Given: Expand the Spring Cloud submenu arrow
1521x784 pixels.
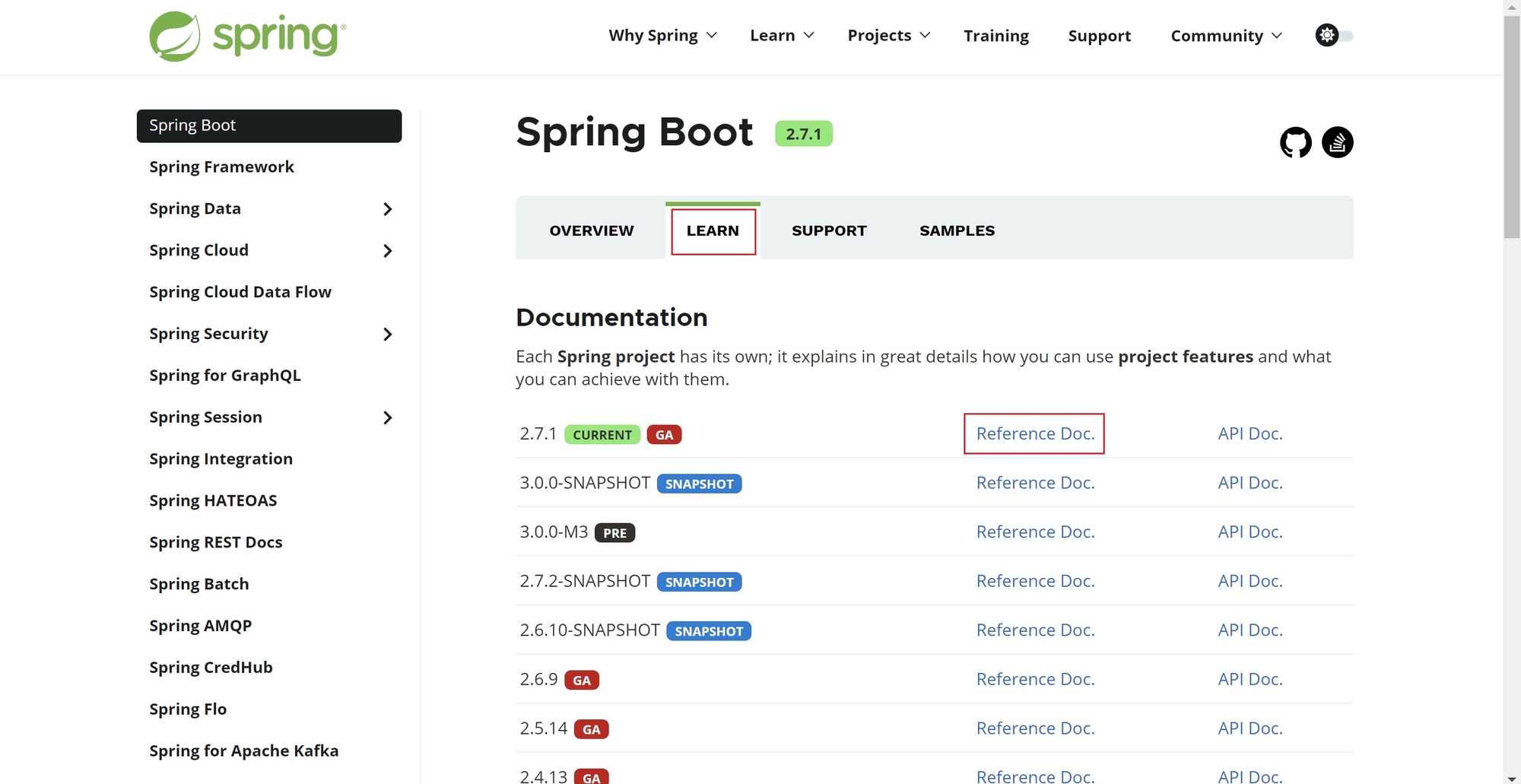Looking at the screenshot, I should 388,251.
